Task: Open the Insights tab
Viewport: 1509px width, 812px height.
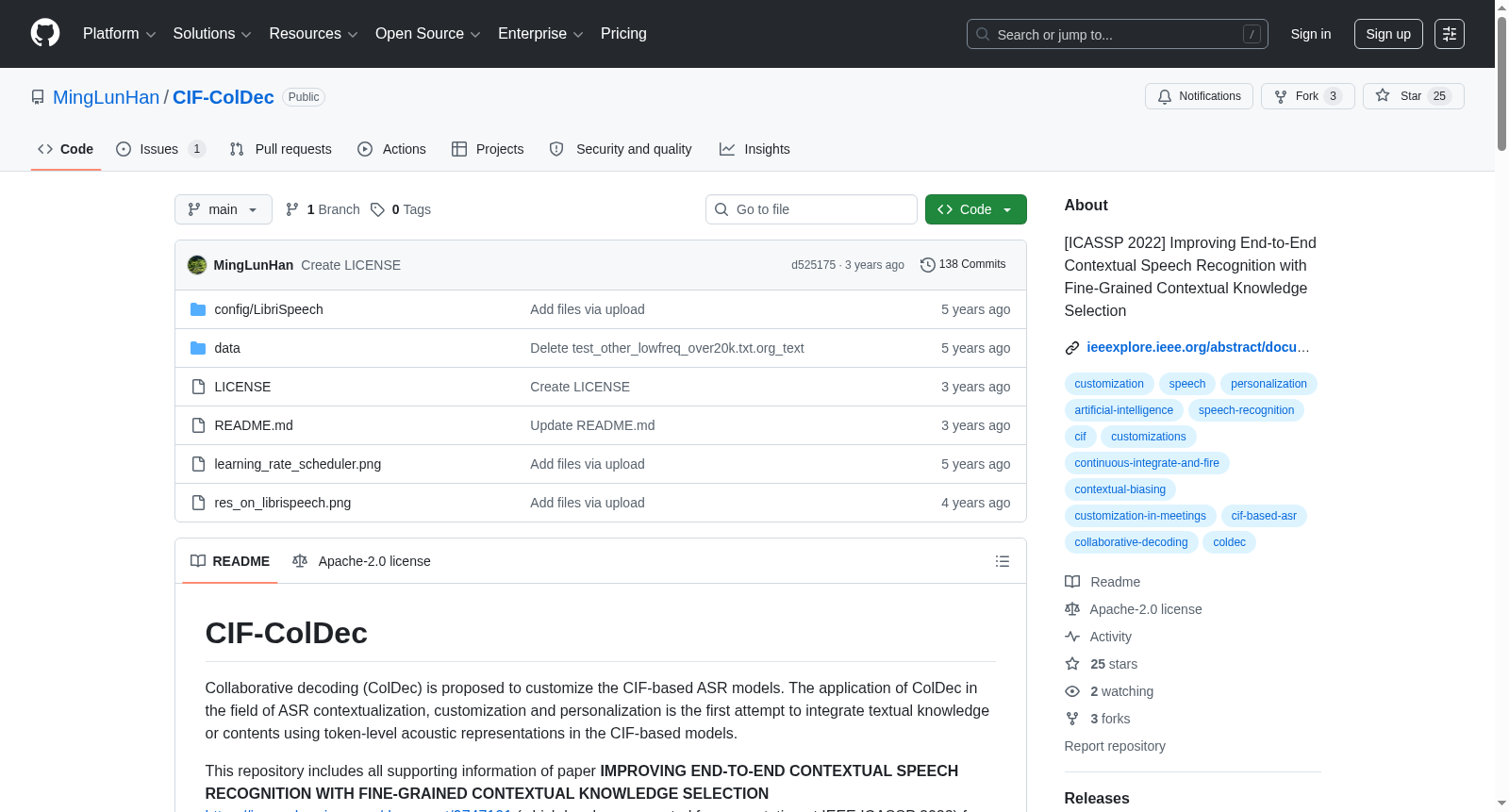Action: 754,149
